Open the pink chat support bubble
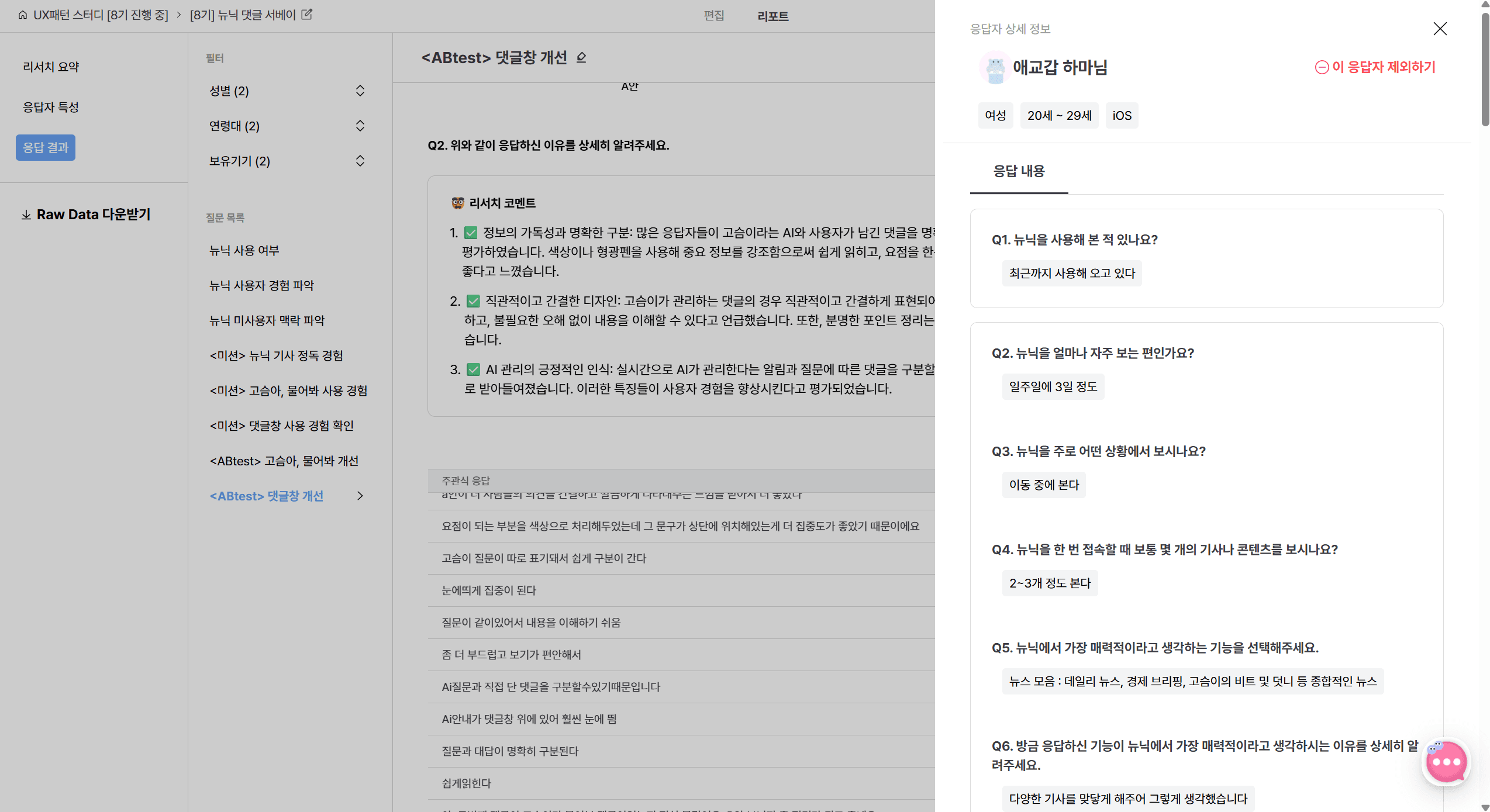Viewport: 1490px width, 812px height. click(1446, 762)
